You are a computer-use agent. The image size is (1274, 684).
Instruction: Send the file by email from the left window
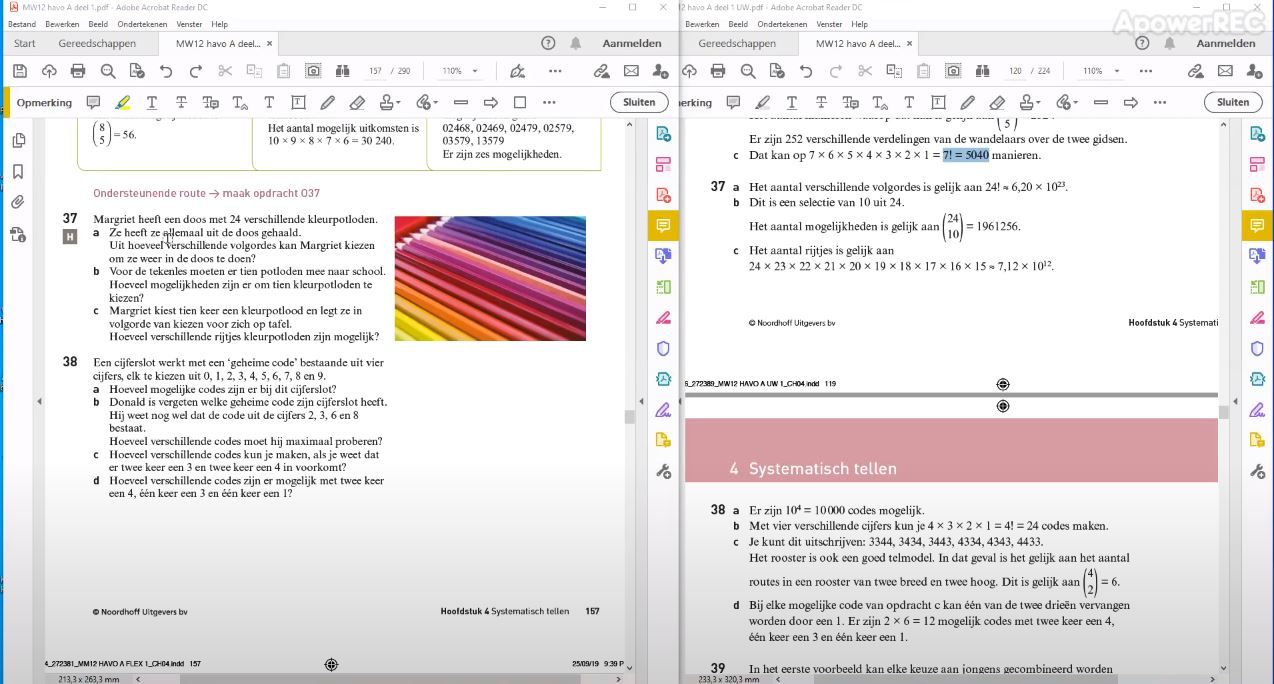(631, 71)
